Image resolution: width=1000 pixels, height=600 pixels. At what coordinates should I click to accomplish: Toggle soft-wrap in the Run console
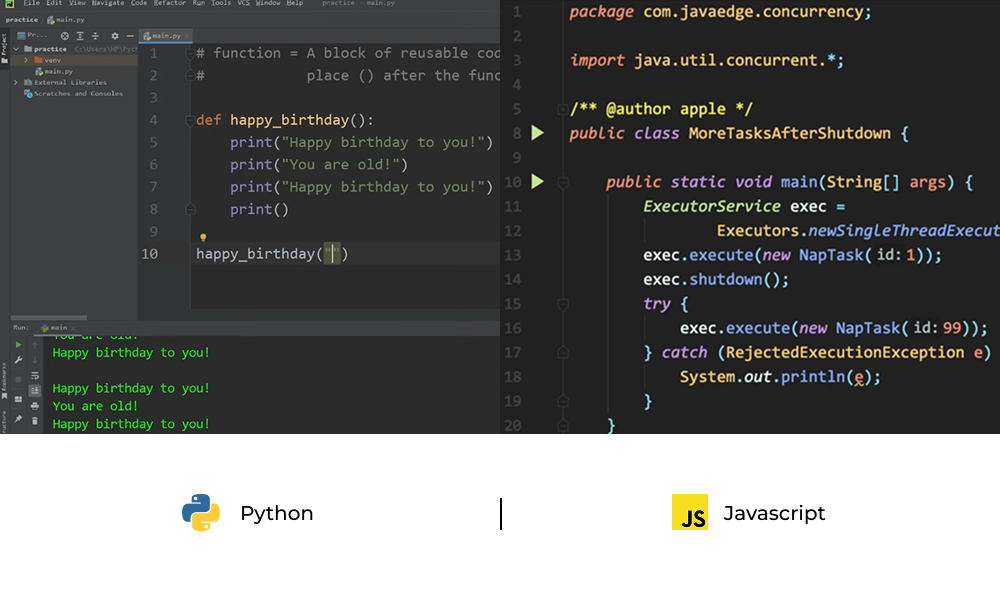35,375
